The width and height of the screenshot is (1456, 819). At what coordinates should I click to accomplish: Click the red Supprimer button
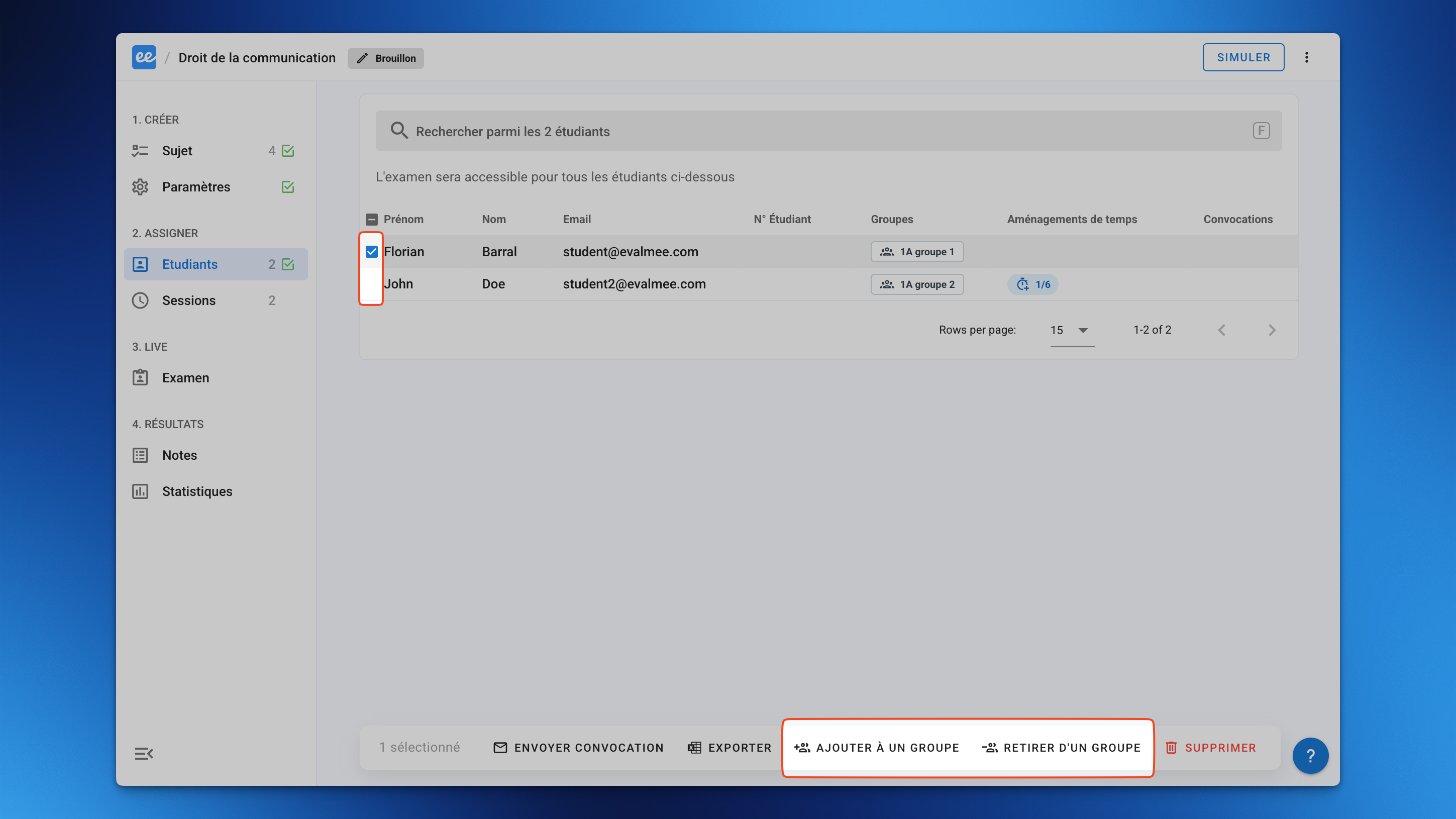point(1211,748)
